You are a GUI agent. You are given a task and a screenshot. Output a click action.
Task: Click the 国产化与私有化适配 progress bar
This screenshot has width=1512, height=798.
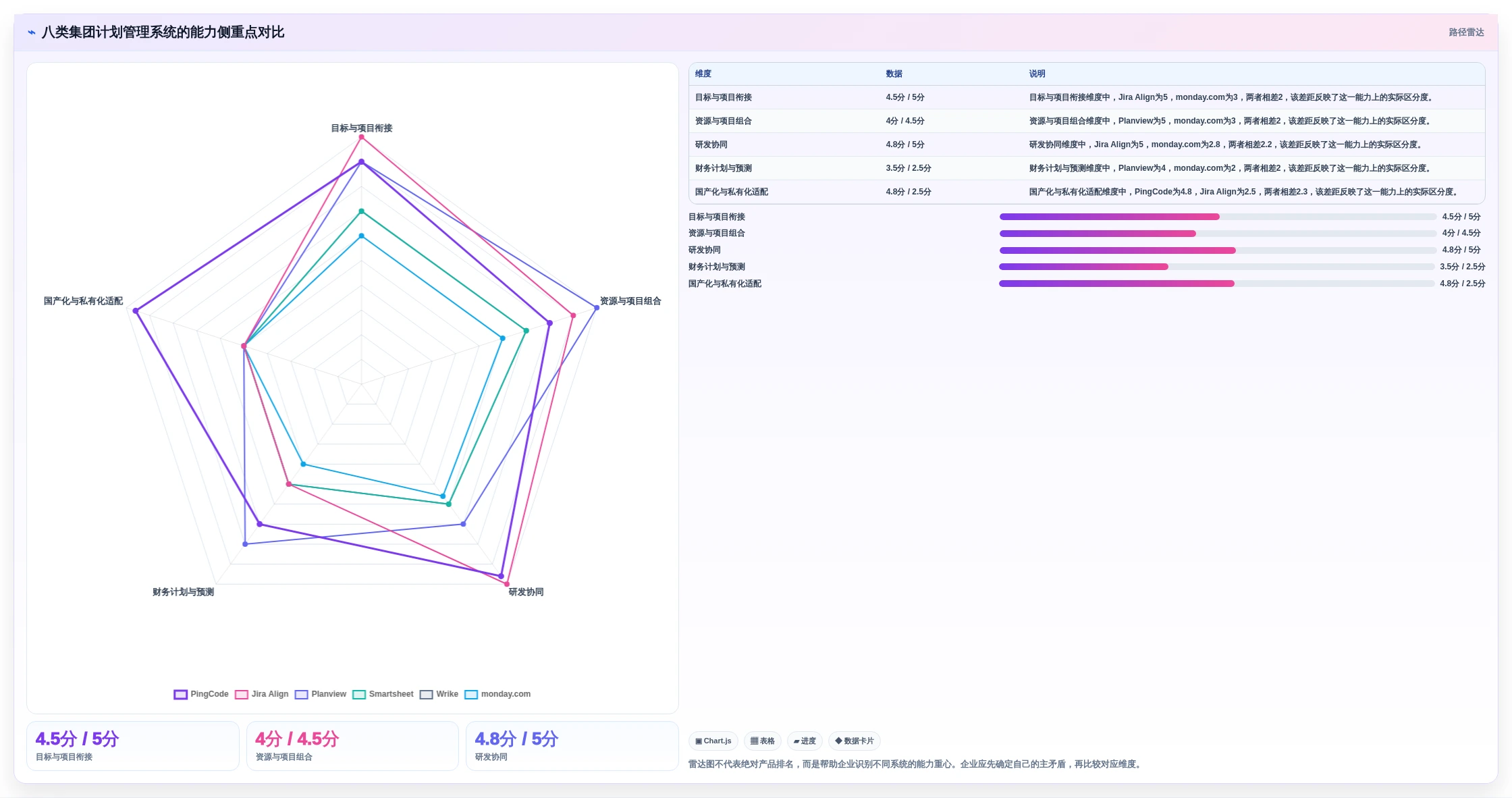1217,284
